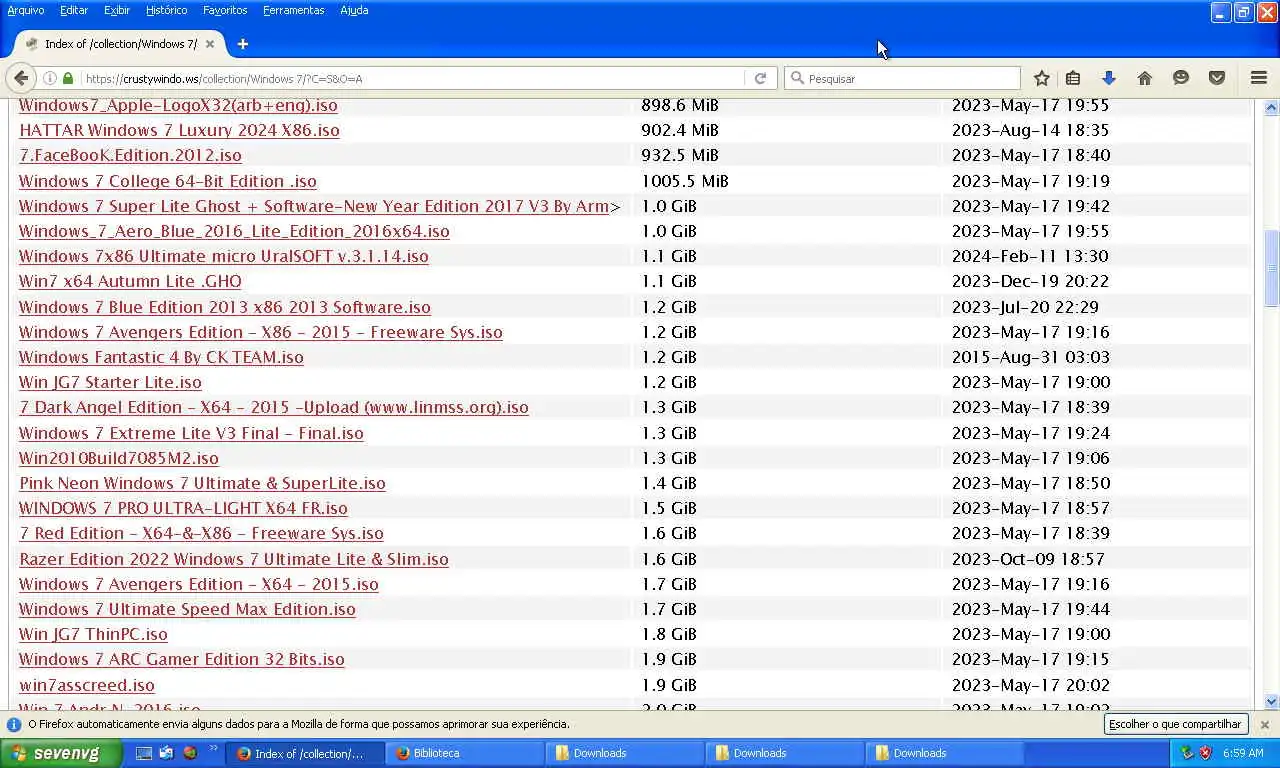1280x768 pixels.
Task: Open the site information icon in address bar
Action: pyautogui.click(x=49, y=78)
